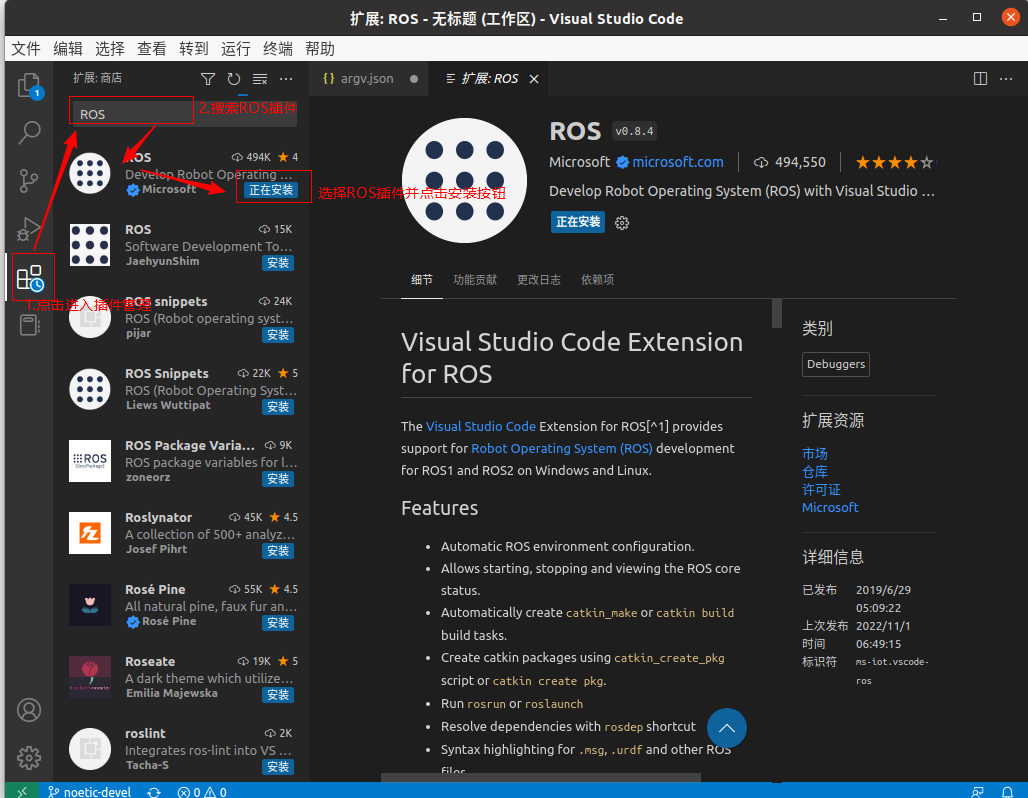Click the Robot Operating System (ROS) link

(561, 448)
